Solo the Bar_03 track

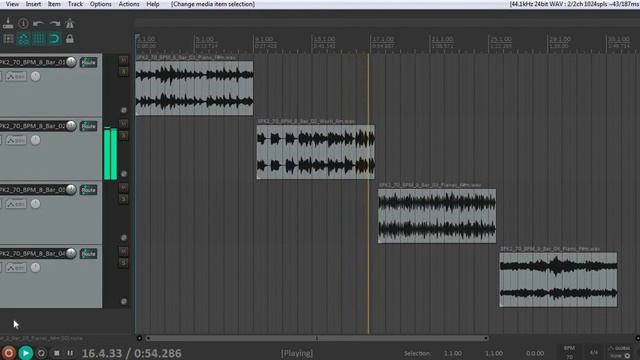pos(123,199)
